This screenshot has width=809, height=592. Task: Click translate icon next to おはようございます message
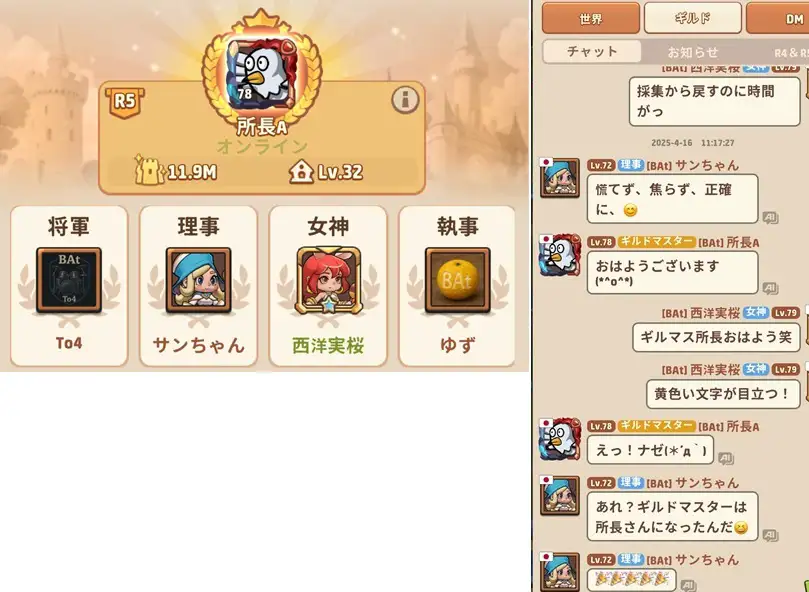click(770, 287)
